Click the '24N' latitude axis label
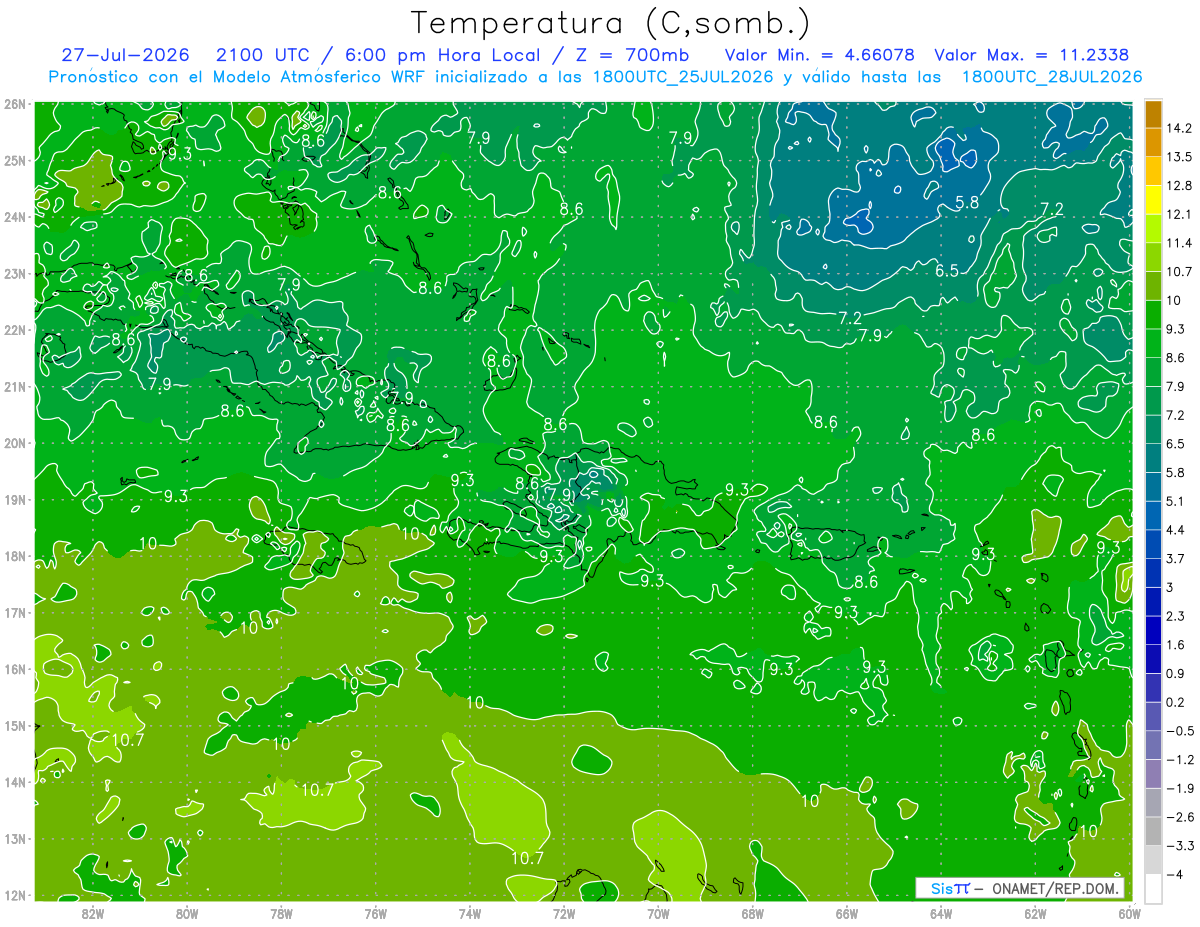The height and width of the screenshot is (927, 1200). click(x=15, y=217)
